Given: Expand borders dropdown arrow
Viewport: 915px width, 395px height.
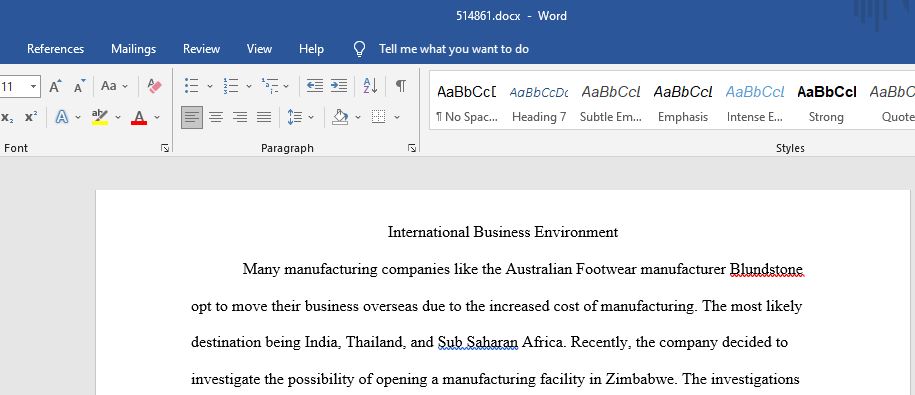Looking at the screenshot, I should [397, 118].
